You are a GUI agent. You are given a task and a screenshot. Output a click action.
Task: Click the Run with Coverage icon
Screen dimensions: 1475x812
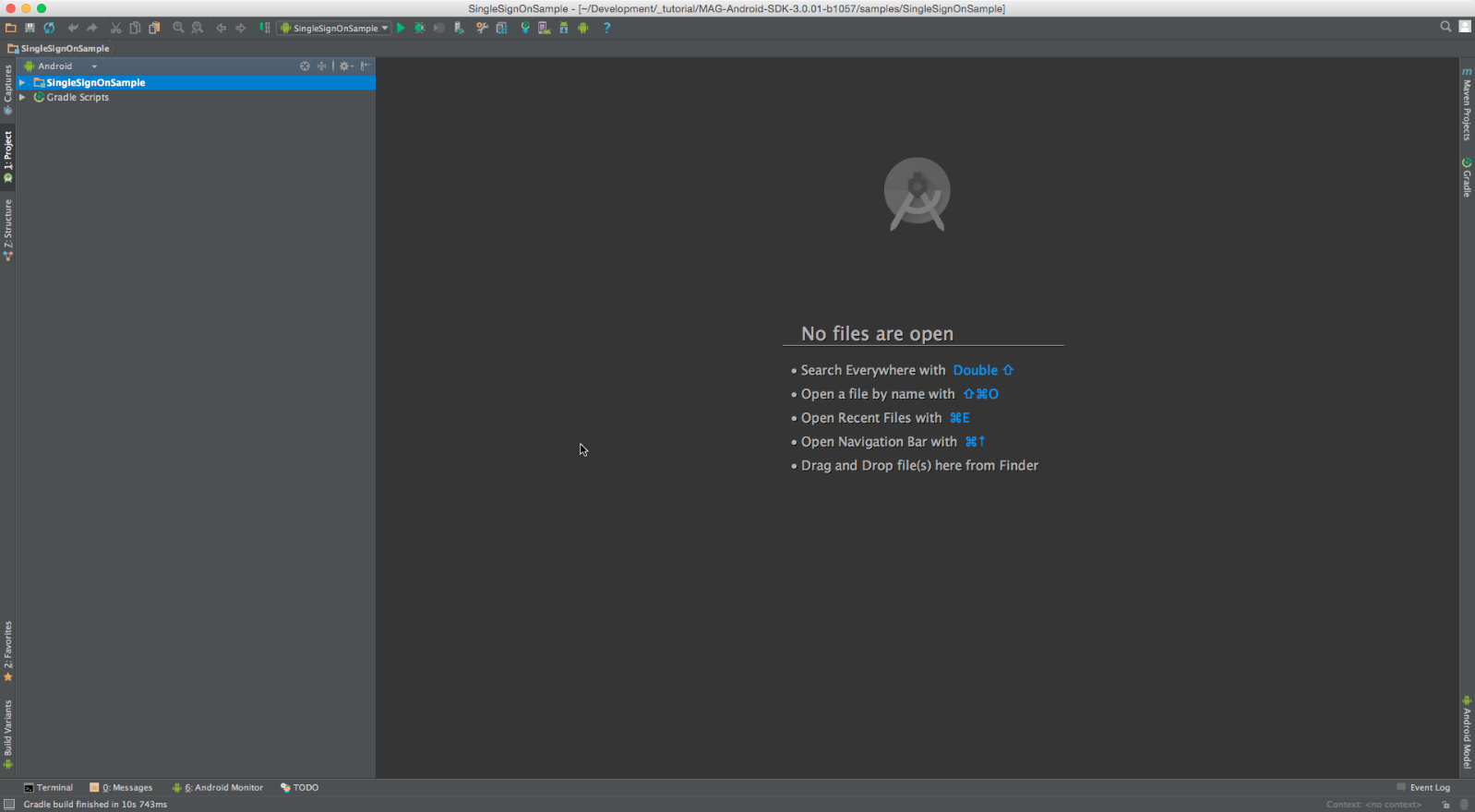(439, 28)
